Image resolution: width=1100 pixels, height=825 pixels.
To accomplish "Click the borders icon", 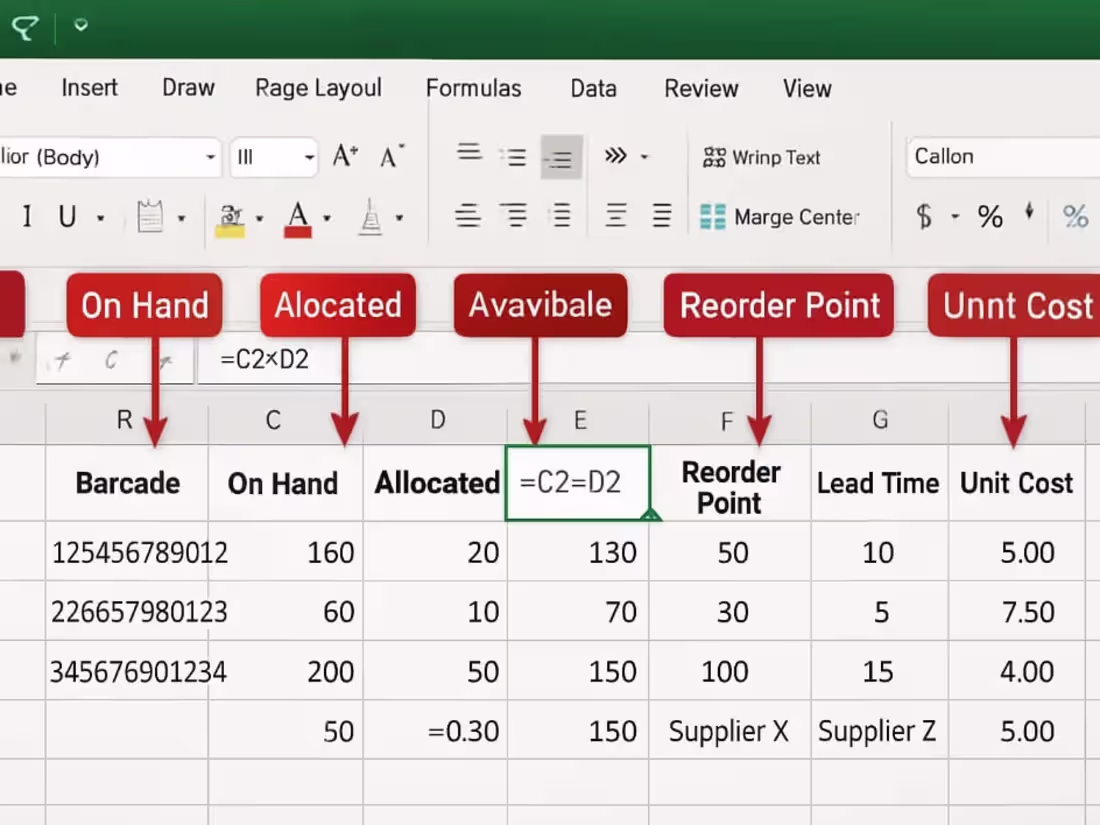I will pos(150,216).
